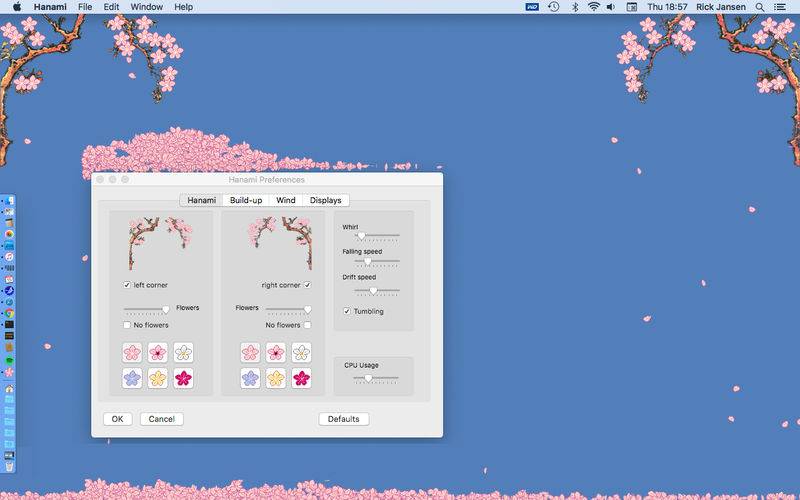Adjust the right corner Flowers slider
The image size is (800, 500).
[289, 309]
